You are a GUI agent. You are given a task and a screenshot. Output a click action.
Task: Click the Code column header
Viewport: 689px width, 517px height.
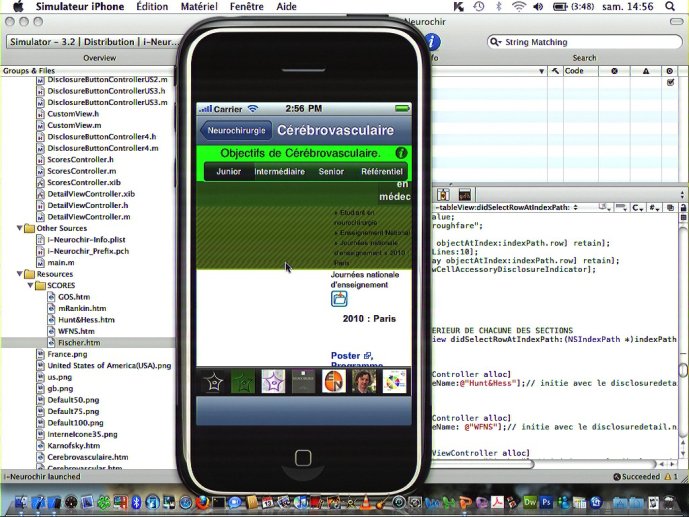pyautogui.click(x=580, y=71)
